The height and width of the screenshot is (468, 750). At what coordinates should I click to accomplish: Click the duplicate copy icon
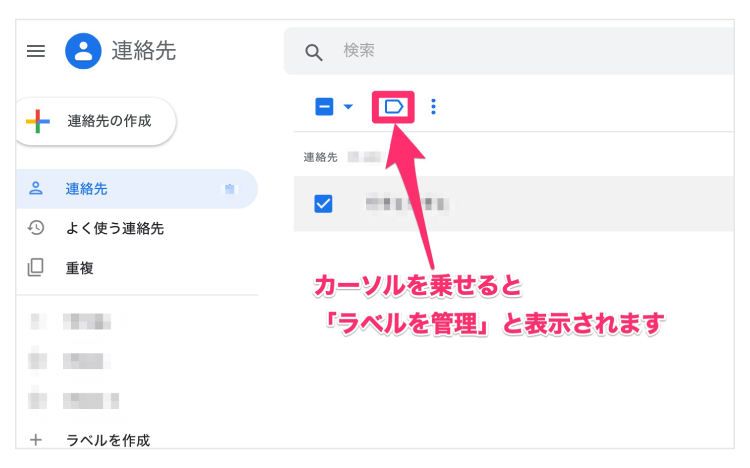point(36,267)
